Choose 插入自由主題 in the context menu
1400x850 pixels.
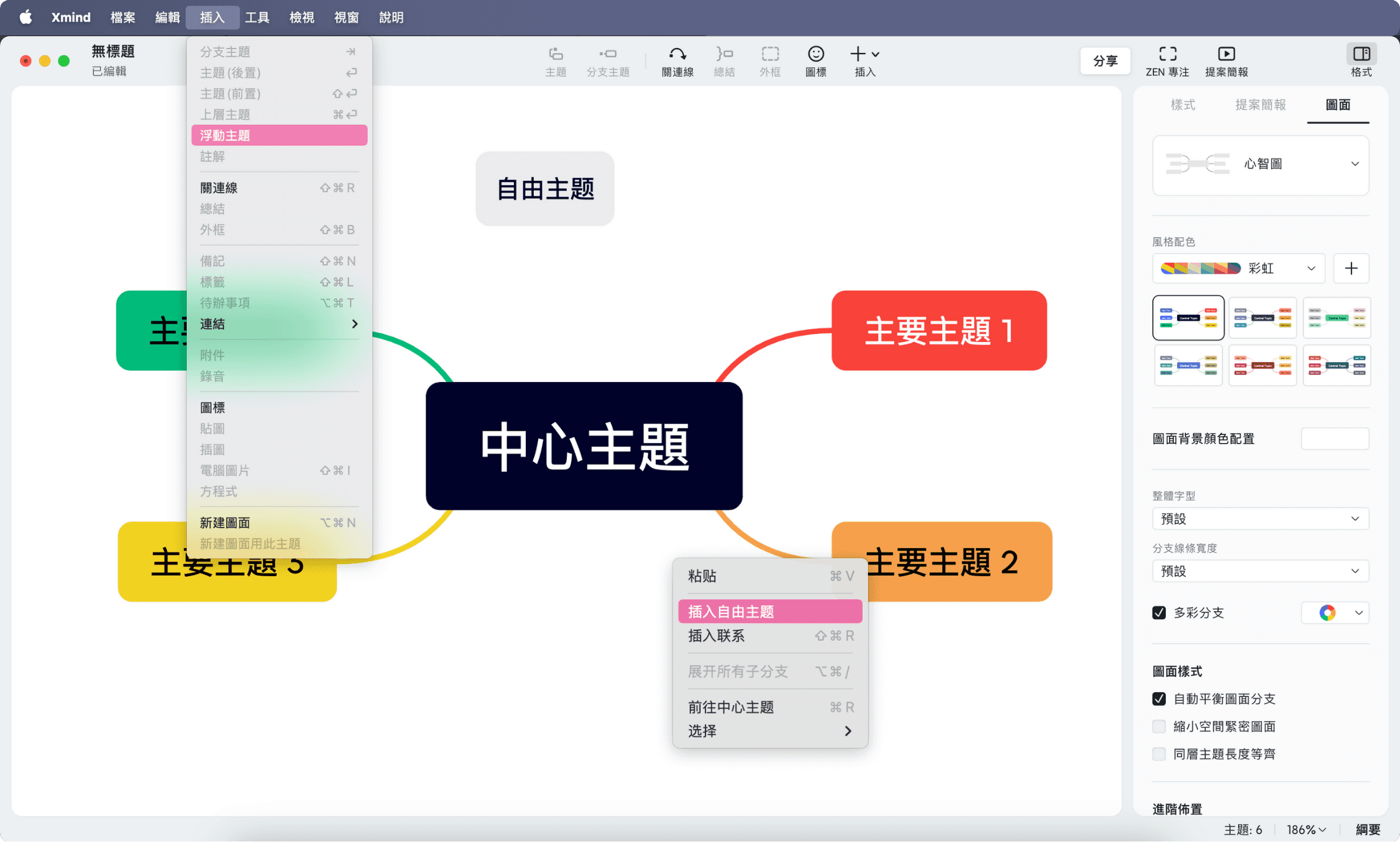tap(769, 611)
